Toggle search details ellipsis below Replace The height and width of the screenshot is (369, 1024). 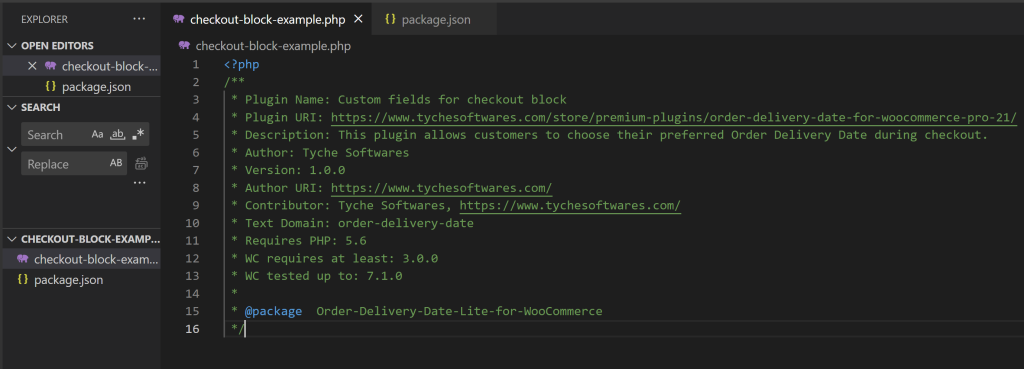point(139,184)
